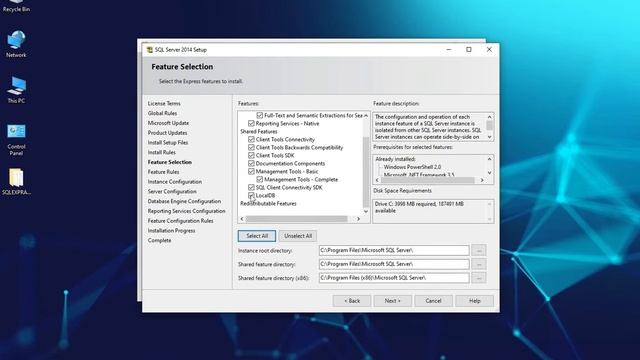This screenshot has height=360, width=640.
Task: Go back with the Back button
Action: click(352, 301)
